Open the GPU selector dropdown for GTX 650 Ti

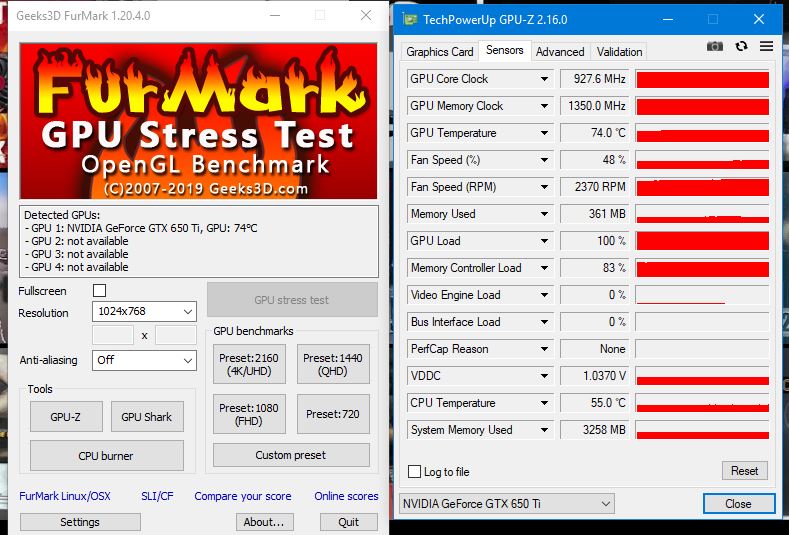(x=506, y=504)
